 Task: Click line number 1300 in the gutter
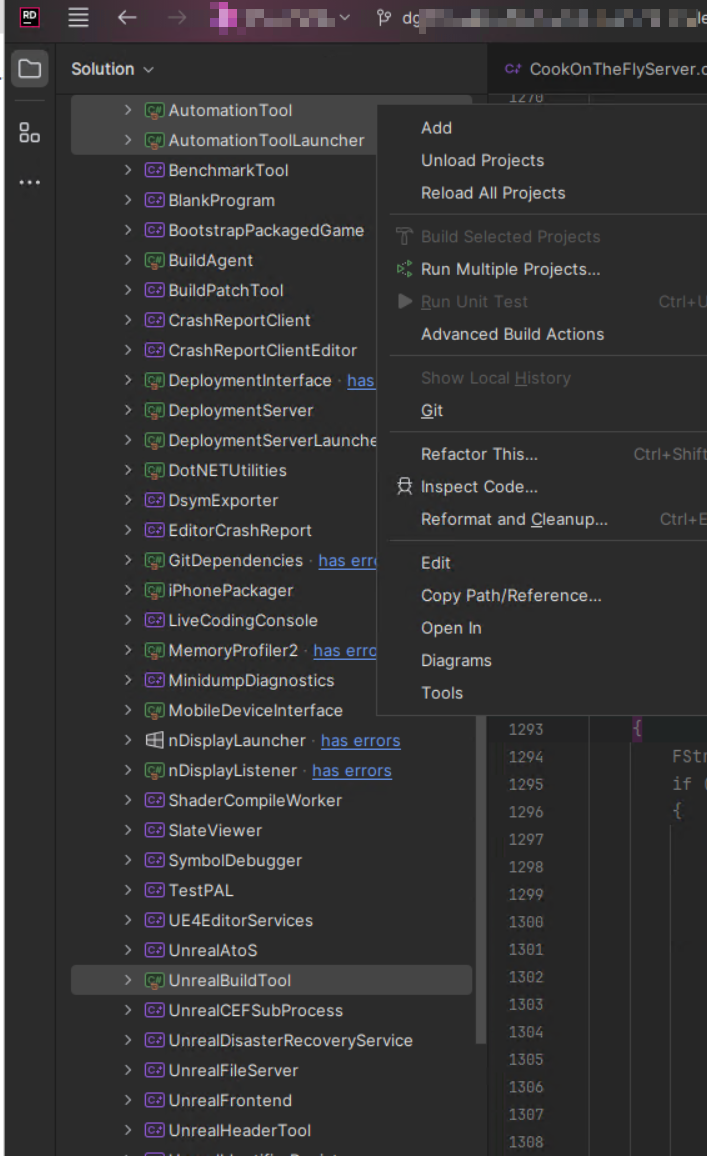[x=526, y=922]
